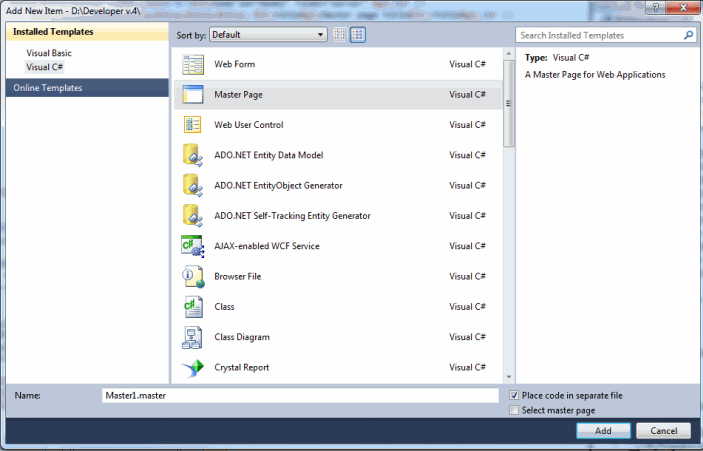The height and width of the screenshot is (451, 703).
Task: Select the "Crystal Report" text
Action: [242, 368]
